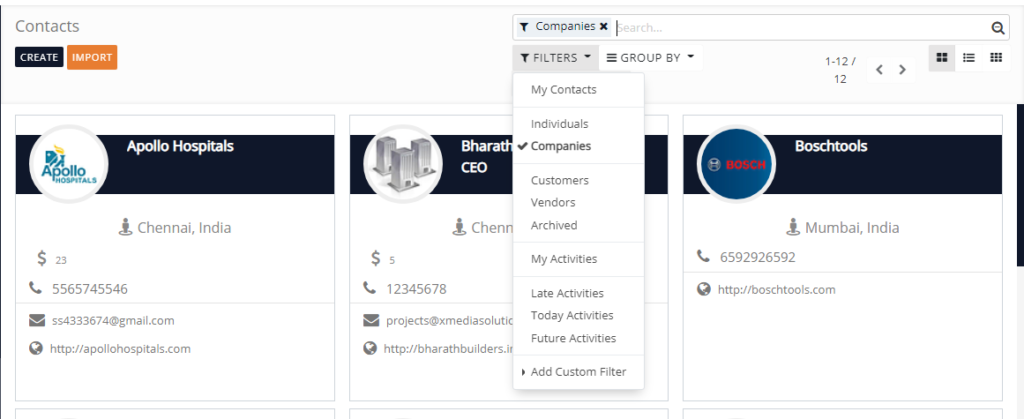Select Late Activities filter

point(567,293)
